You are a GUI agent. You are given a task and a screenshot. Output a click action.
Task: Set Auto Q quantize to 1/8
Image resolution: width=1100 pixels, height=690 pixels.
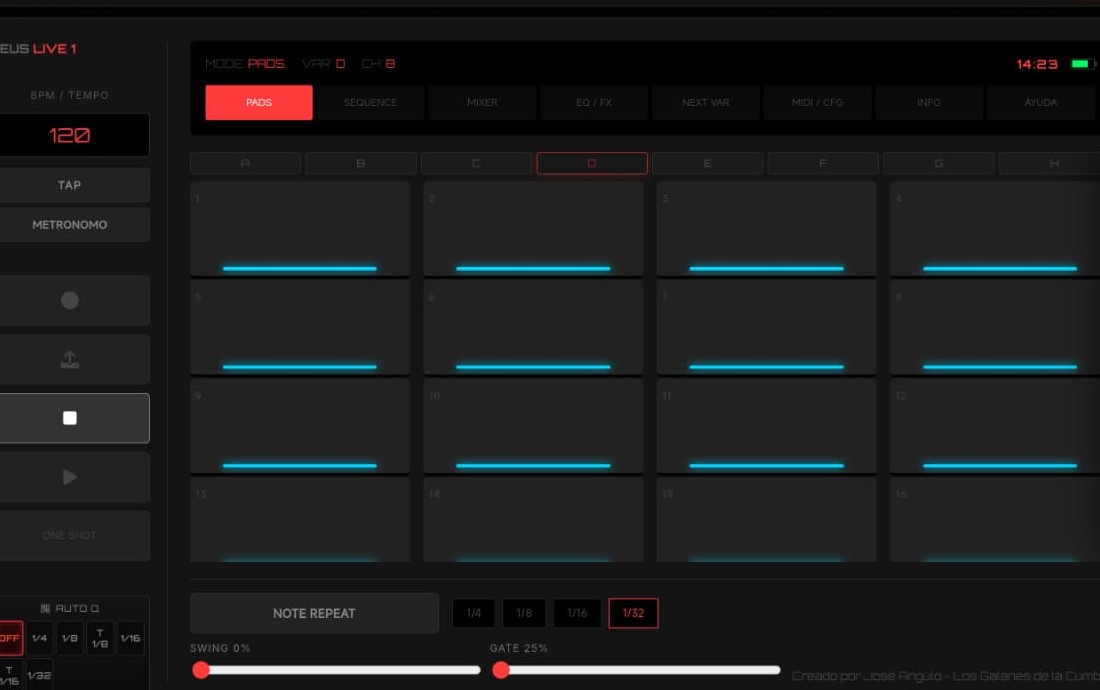(69, 638)
